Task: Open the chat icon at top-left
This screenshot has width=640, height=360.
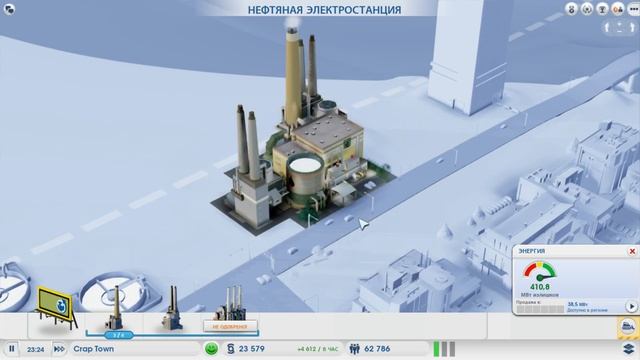Action: point(9,9)
